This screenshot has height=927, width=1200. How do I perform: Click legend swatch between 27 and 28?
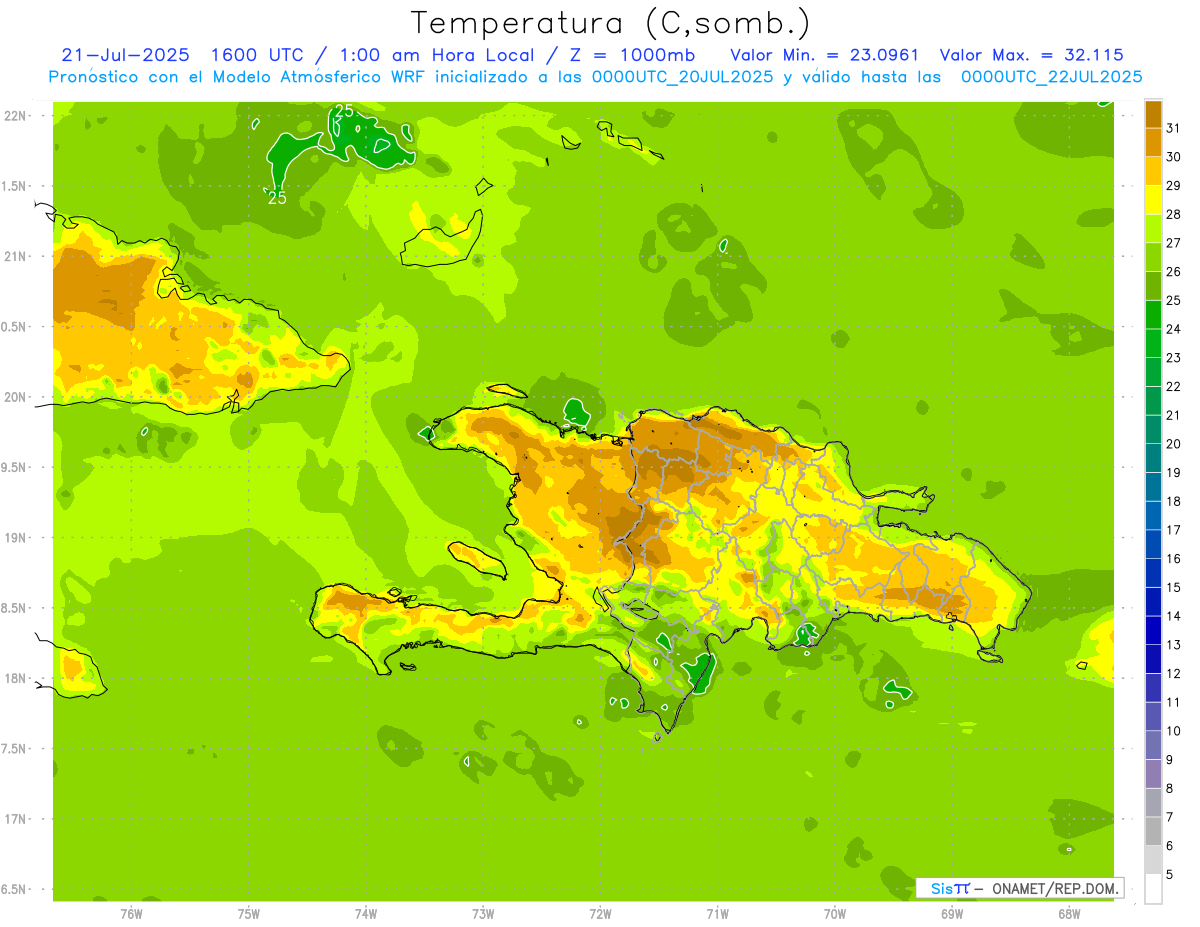coord(1153,229)
